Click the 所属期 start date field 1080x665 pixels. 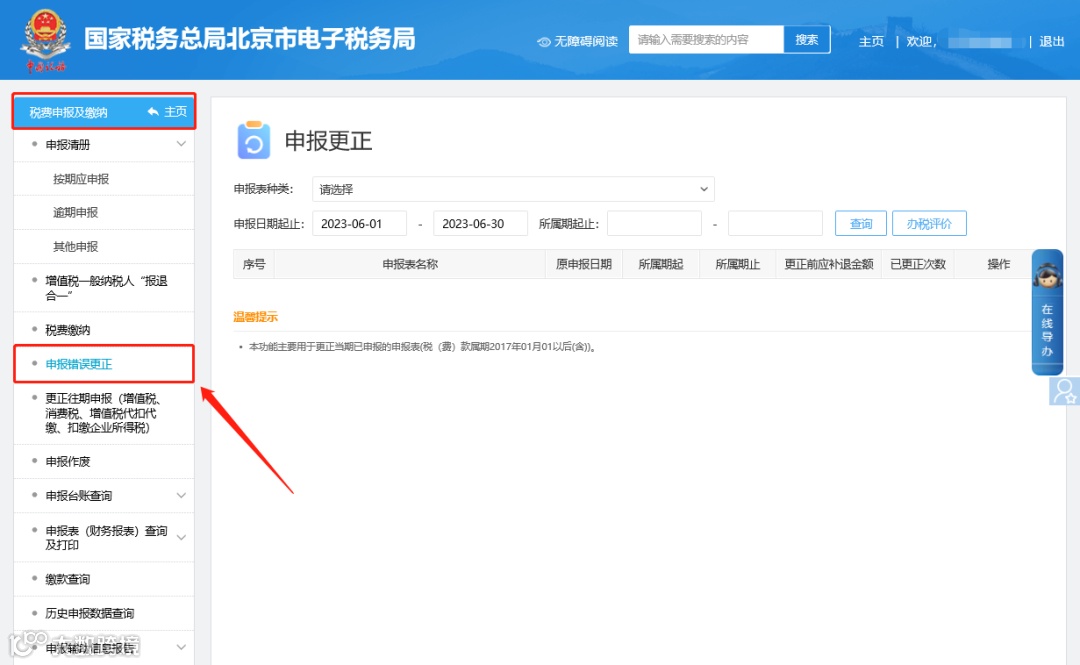tap(654, 223)
